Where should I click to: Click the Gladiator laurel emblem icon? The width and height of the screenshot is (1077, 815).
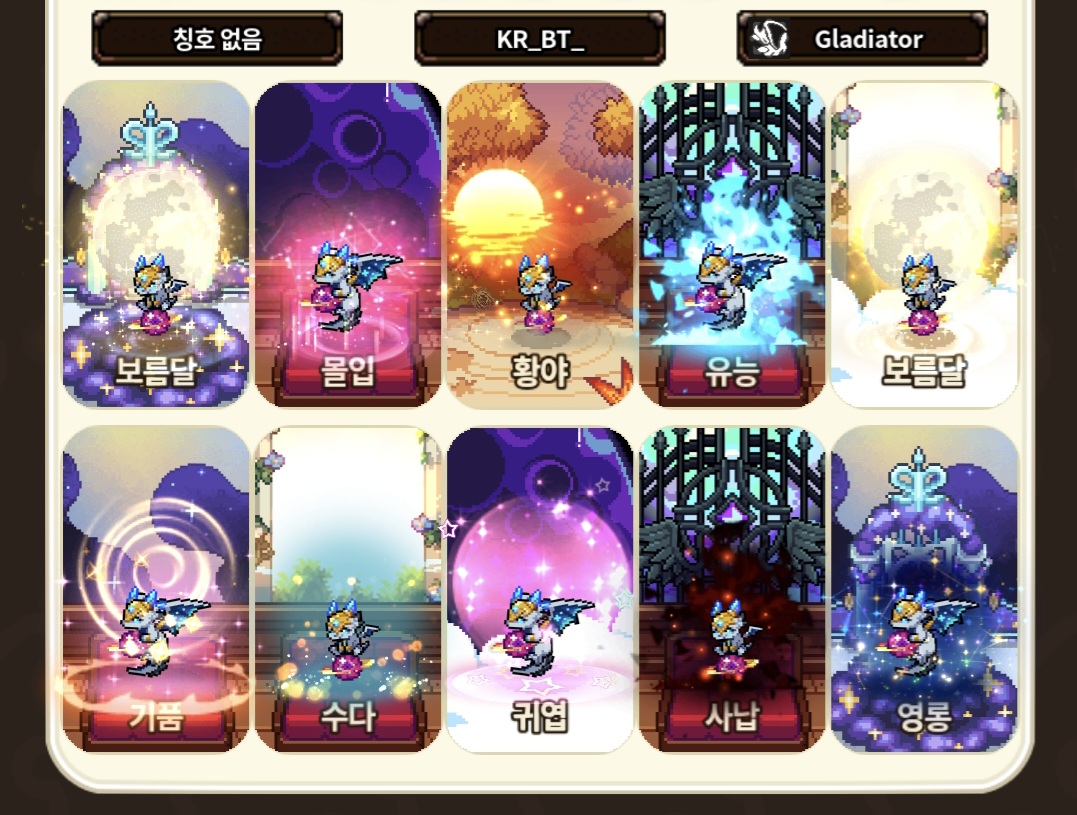[769, 38]
